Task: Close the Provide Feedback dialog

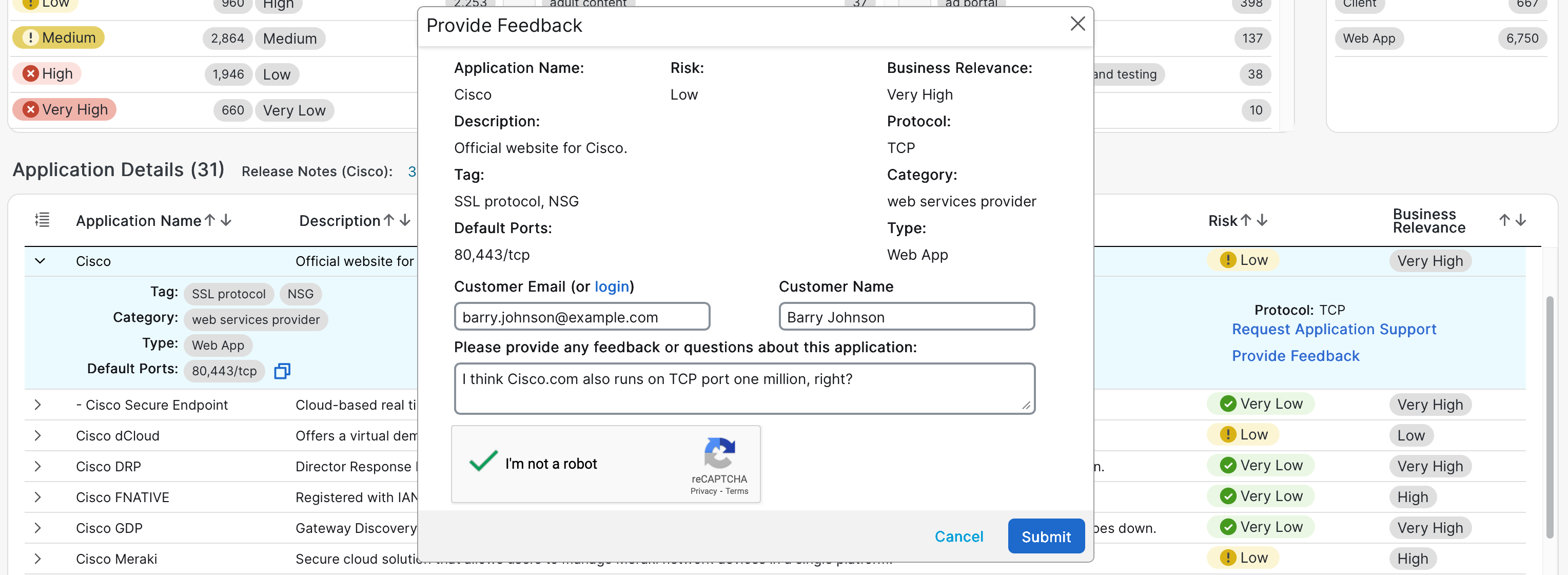Action: [1077, 24]
